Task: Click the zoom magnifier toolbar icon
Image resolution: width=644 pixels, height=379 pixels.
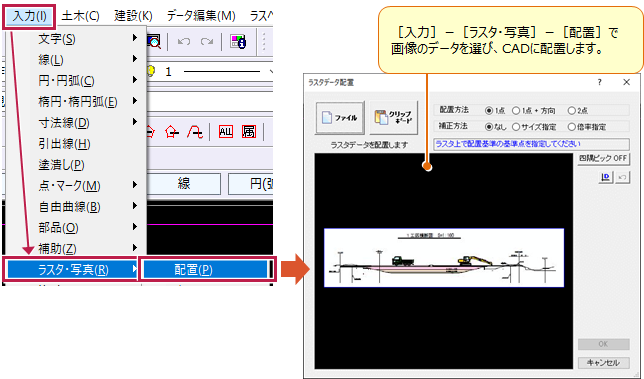Action: pos(154,41)
